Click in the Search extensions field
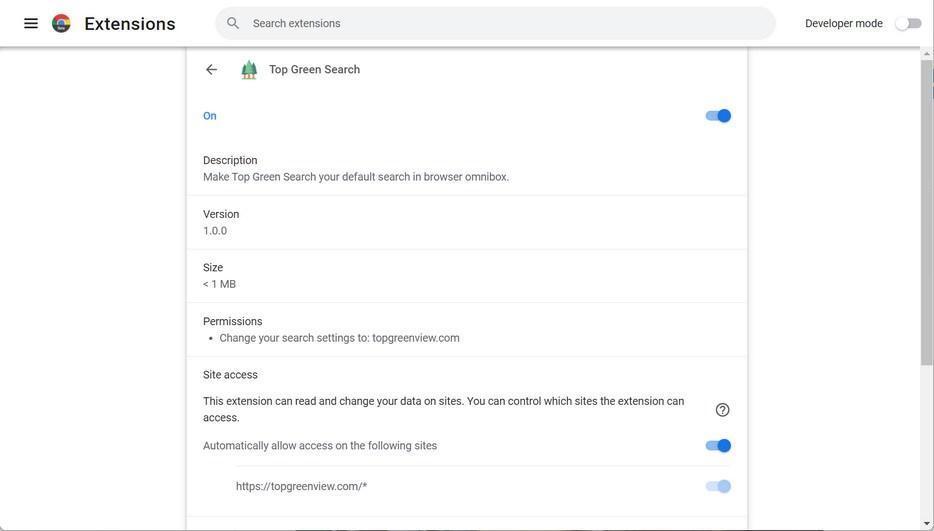 pos(500,23)
